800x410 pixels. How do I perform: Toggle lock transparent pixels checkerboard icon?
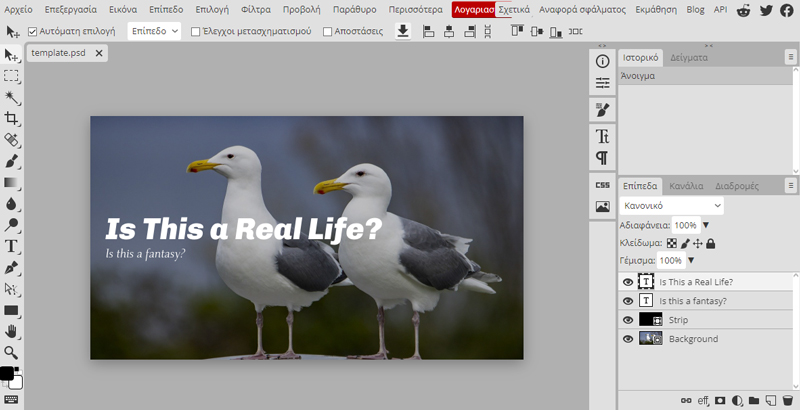click(672, 243)
